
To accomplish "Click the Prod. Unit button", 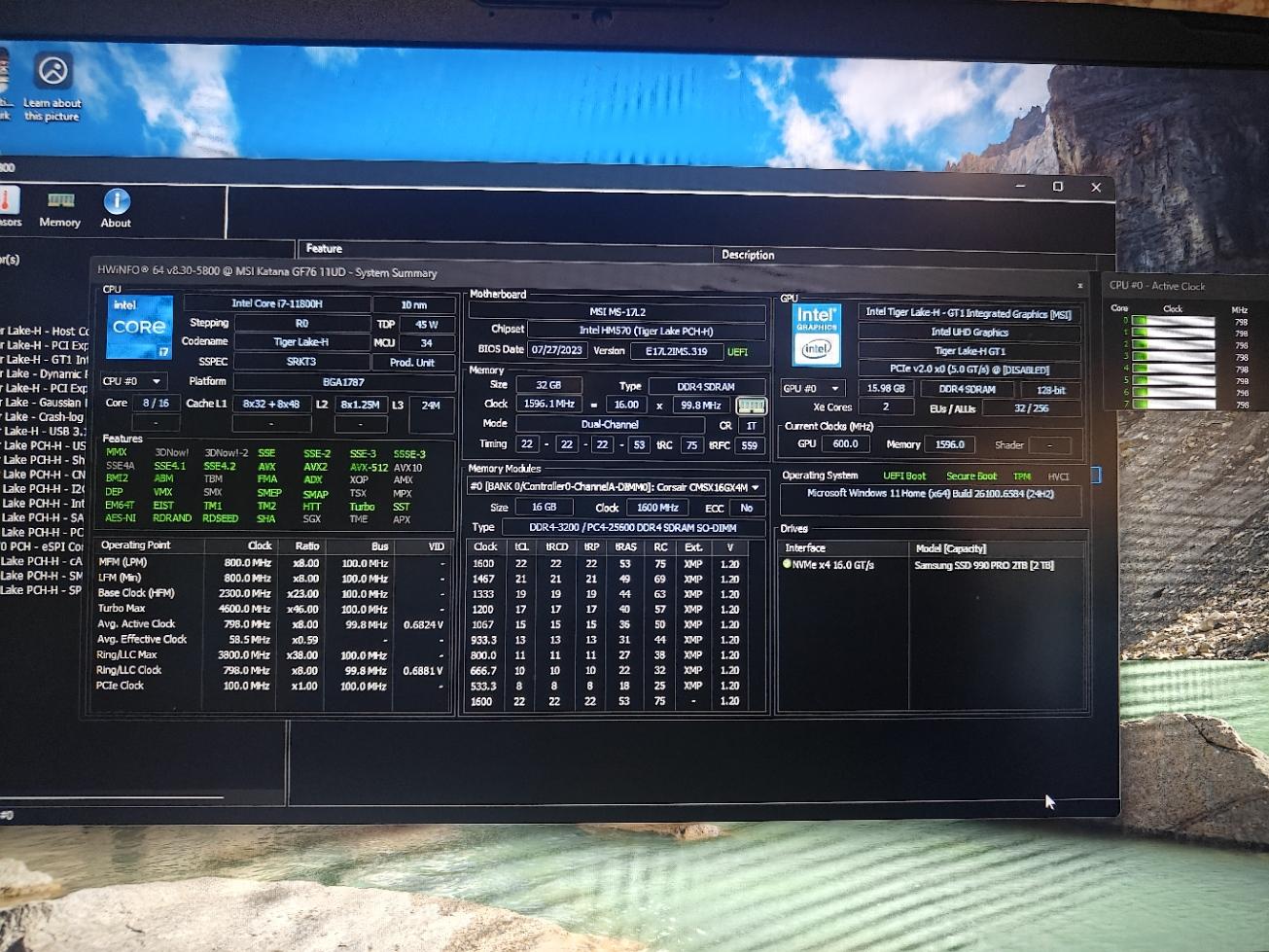I will click(x=412, y=362).
